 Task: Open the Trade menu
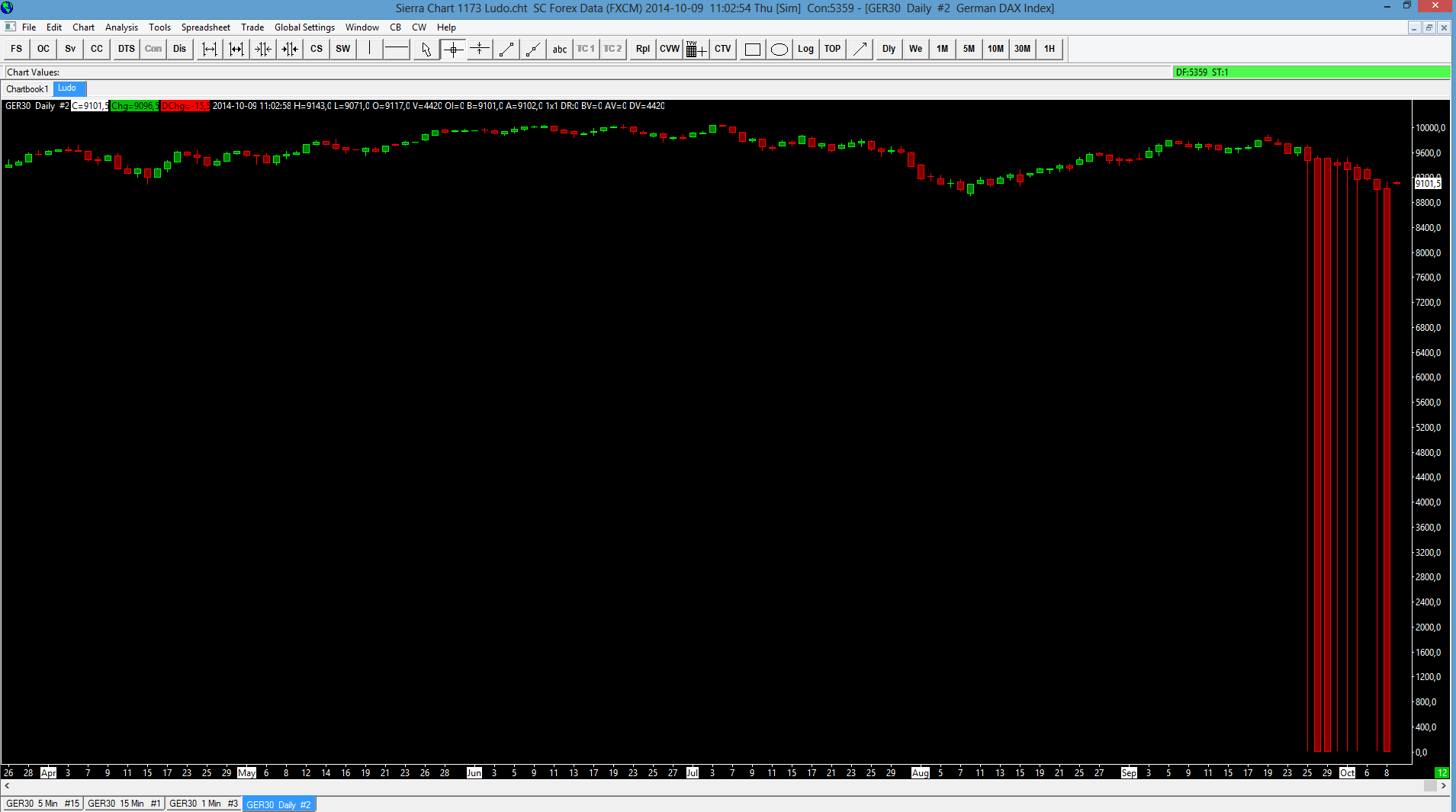tap(252, 27)
